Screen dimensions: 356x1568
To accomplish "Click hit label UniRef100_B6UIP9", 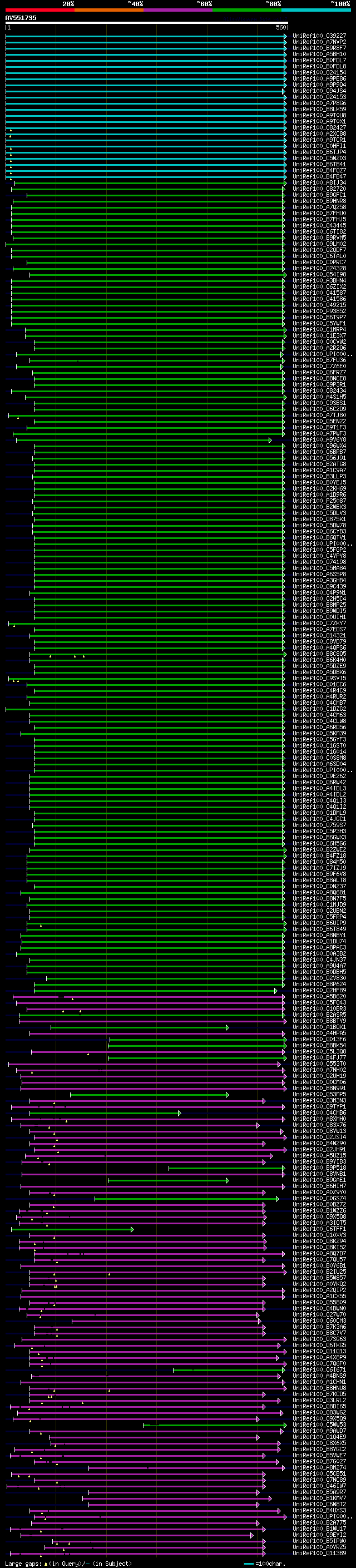I will pyautogui.click(x=319, y=923).
